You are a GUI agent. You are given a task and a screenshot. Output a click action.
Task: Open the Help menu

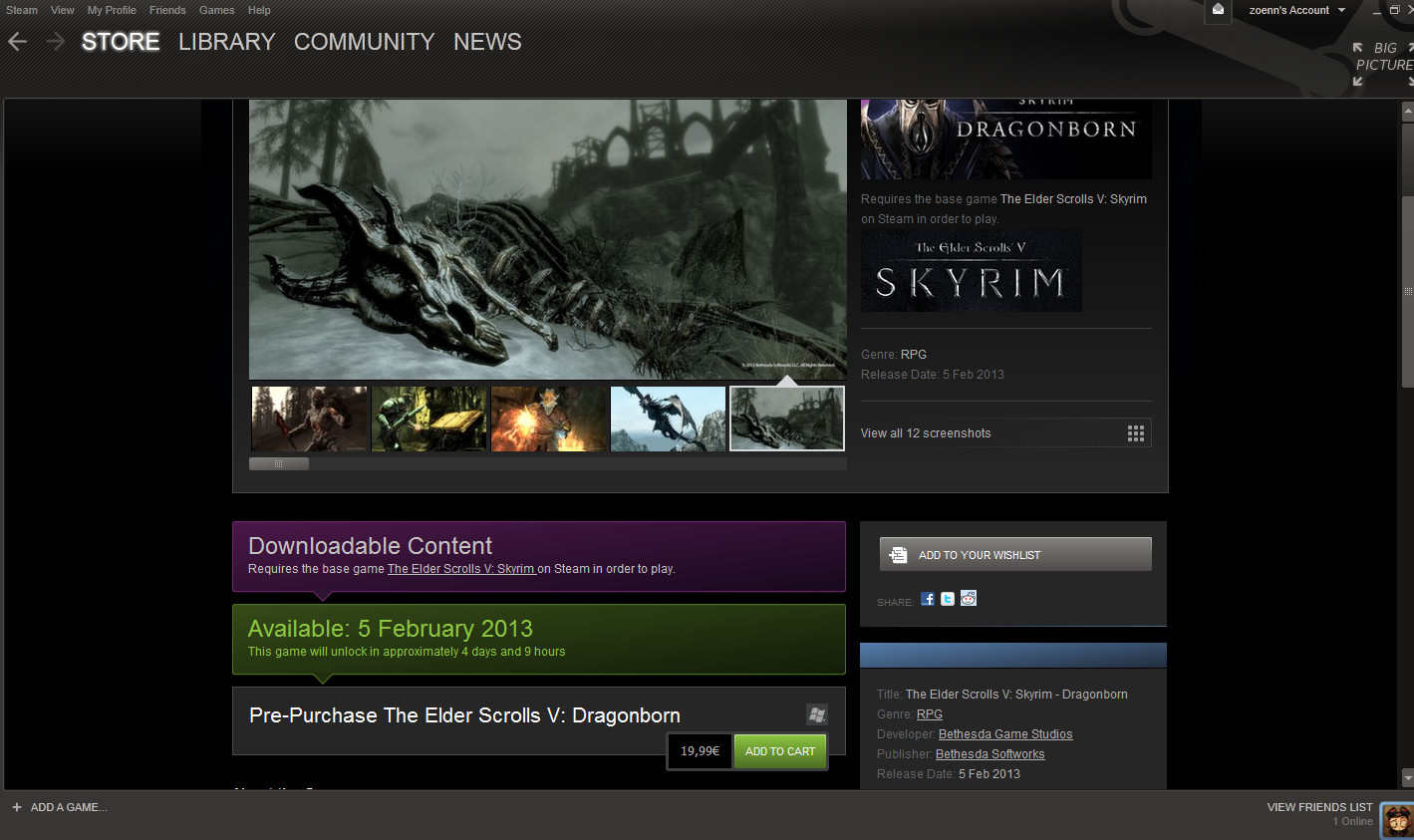coord(259,10)
